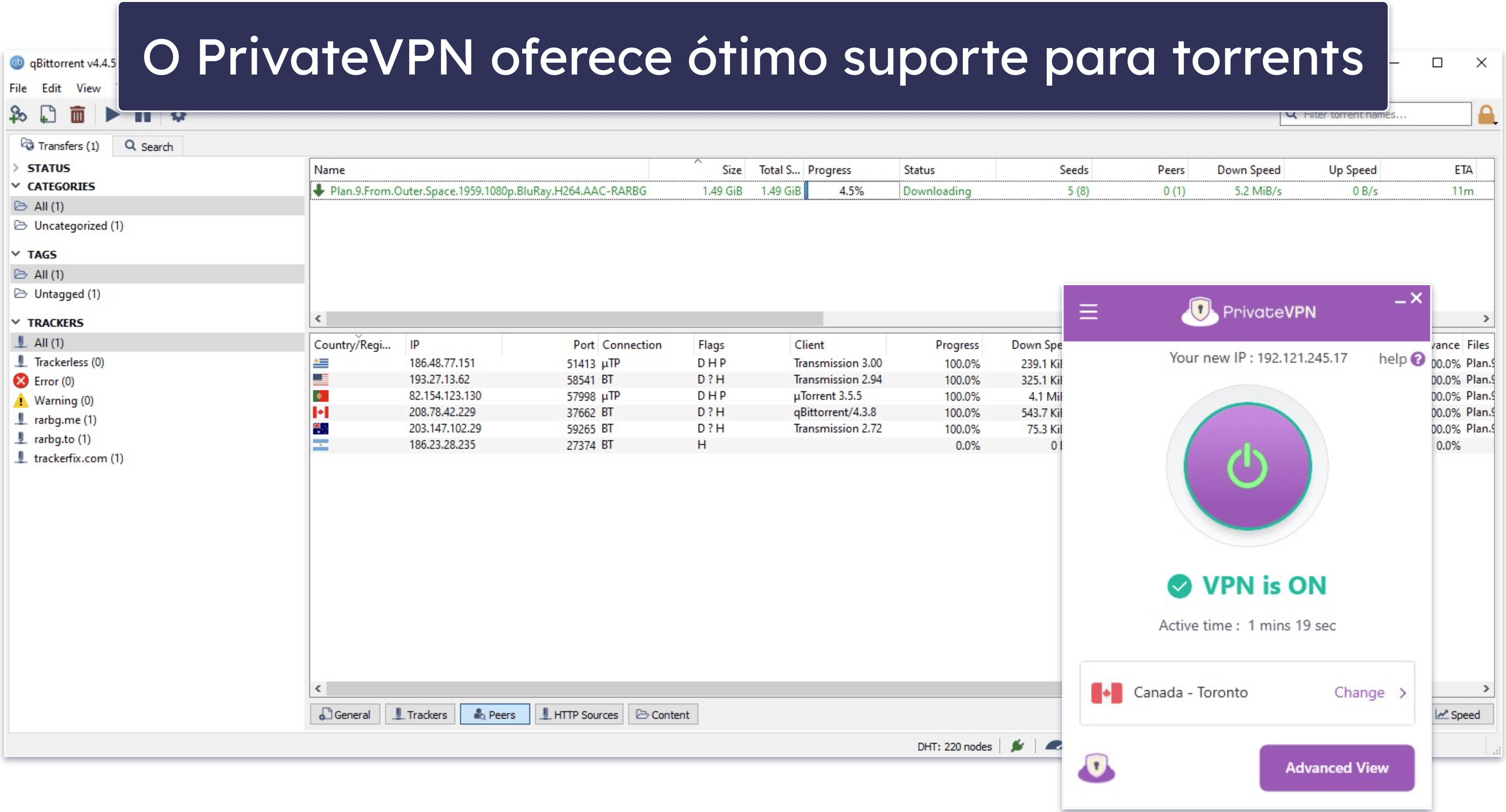Open the General details tab

[x=345, y=714]
